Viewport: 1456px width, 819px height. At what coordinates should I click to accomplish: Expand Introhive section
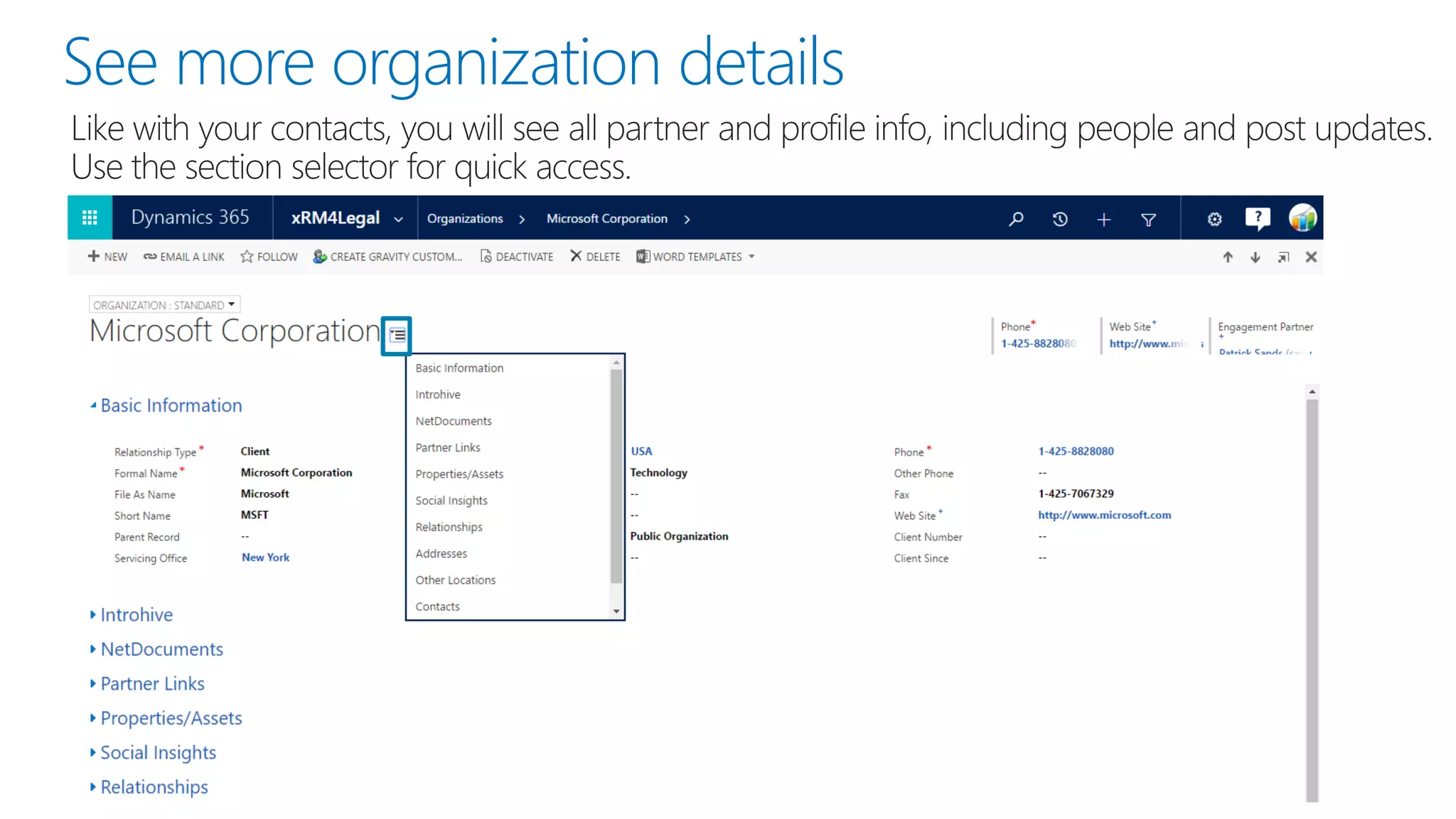click(x=132, y=615)
